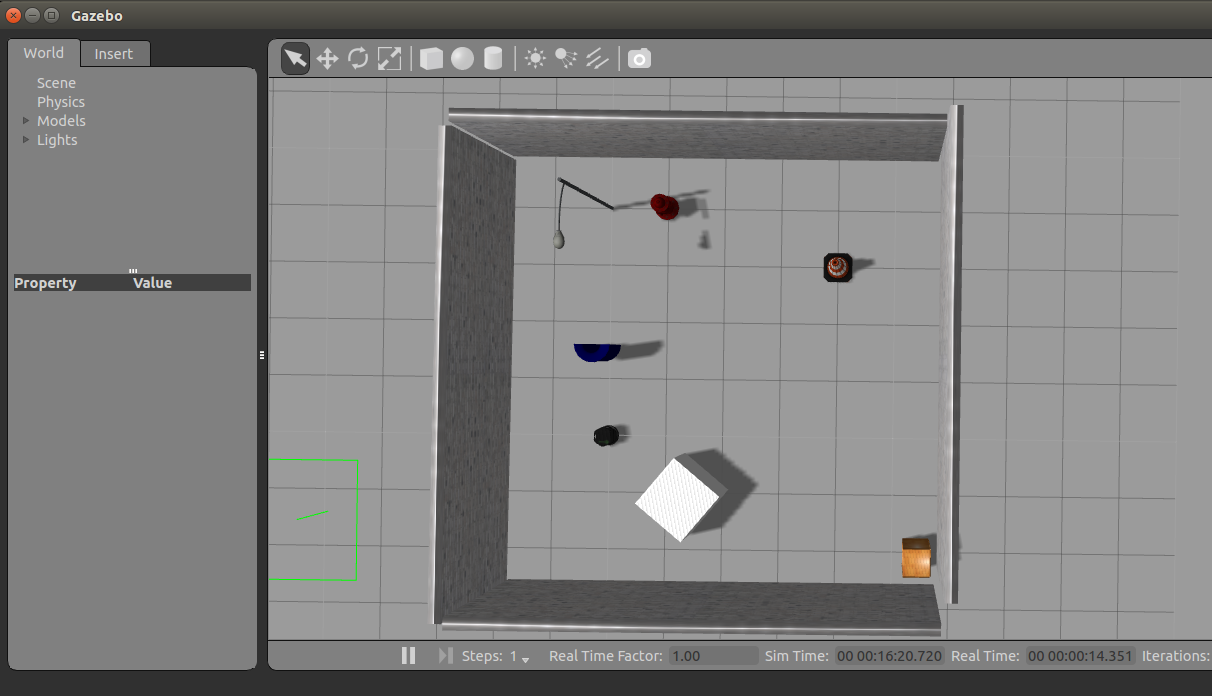Select the construction cone model

[x=837, y=267]
